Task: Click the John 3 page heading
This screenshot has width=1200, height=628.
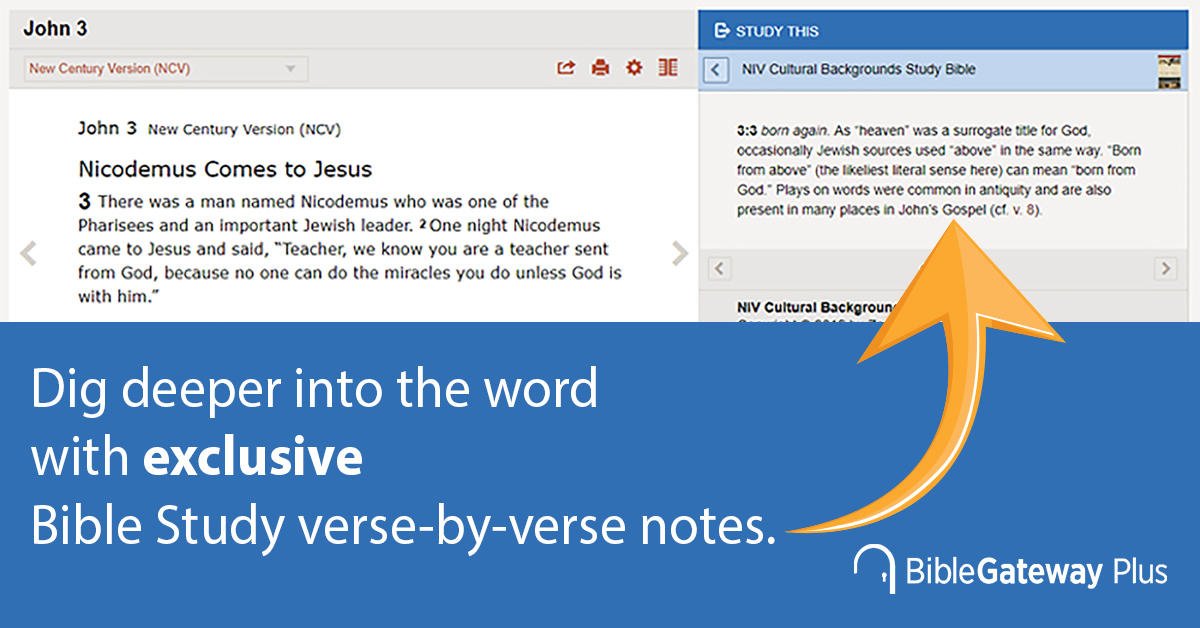Action: tap(55, 28)
